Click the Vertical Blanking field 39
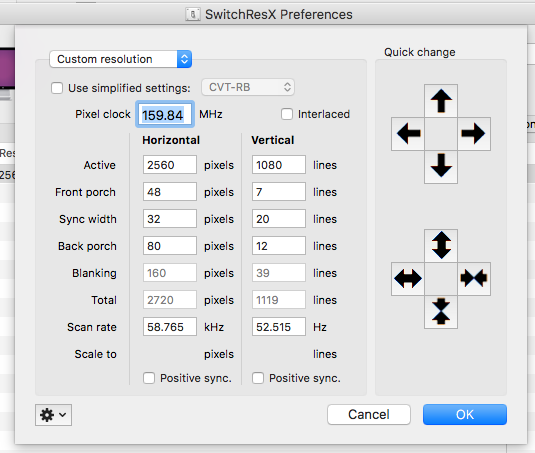This screenshot has height=453, width=535. click(x=279, y=273)
